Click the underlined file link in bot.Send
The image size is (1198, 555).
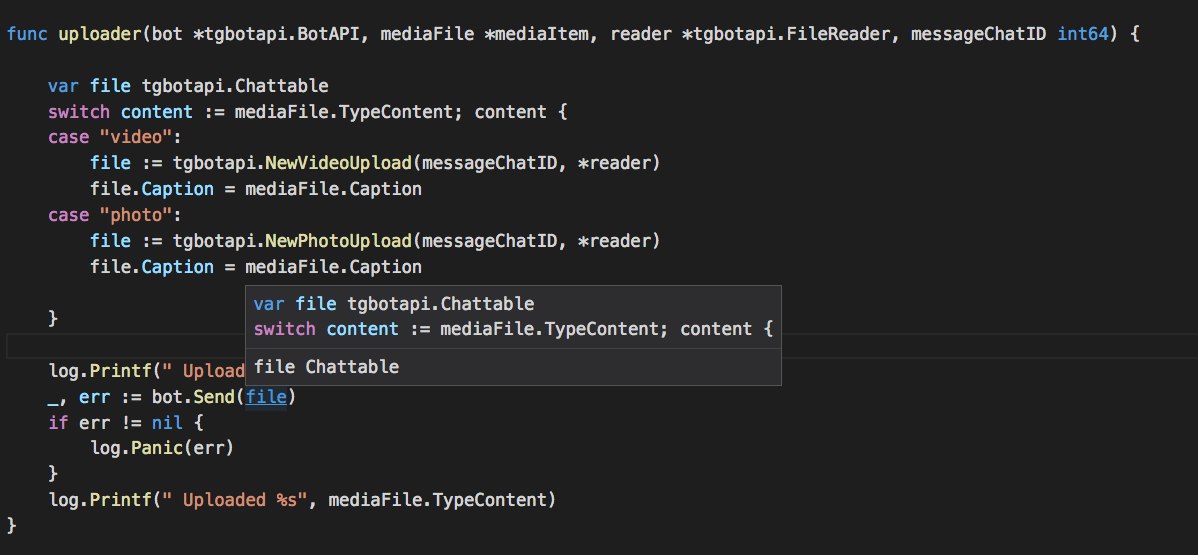(x=267, y=397)
